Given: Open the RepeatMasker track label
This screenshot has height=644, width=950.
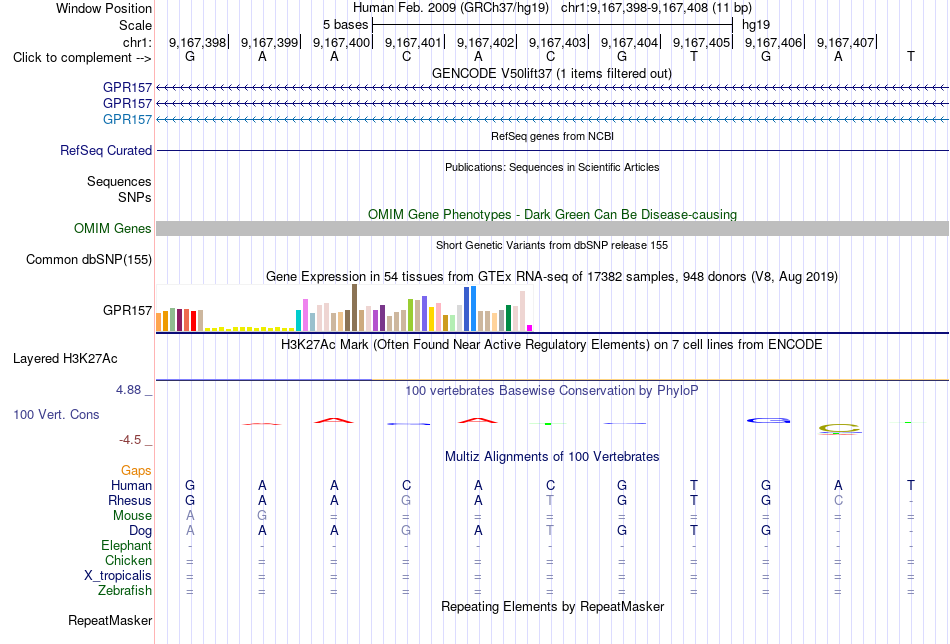Looking at the screenshot, I should (x=110, y=620).
